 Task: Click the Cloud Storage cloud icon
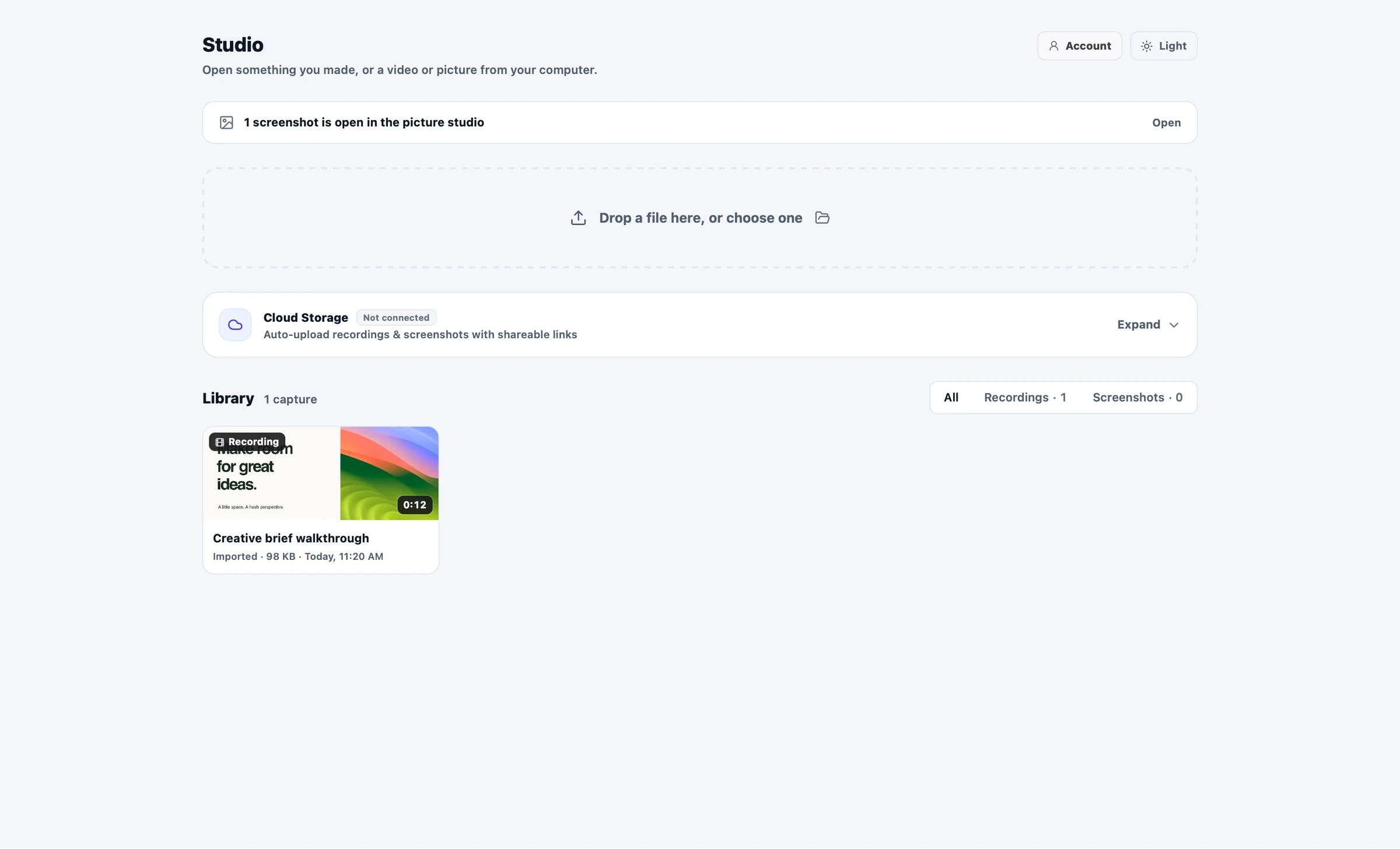[x=235, y=325]
